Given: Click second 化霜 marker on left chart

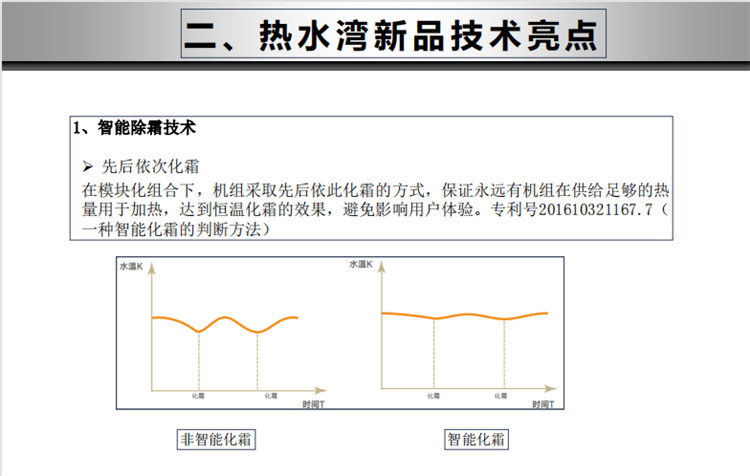Looking at the screenshot, I should click(269, 396).
